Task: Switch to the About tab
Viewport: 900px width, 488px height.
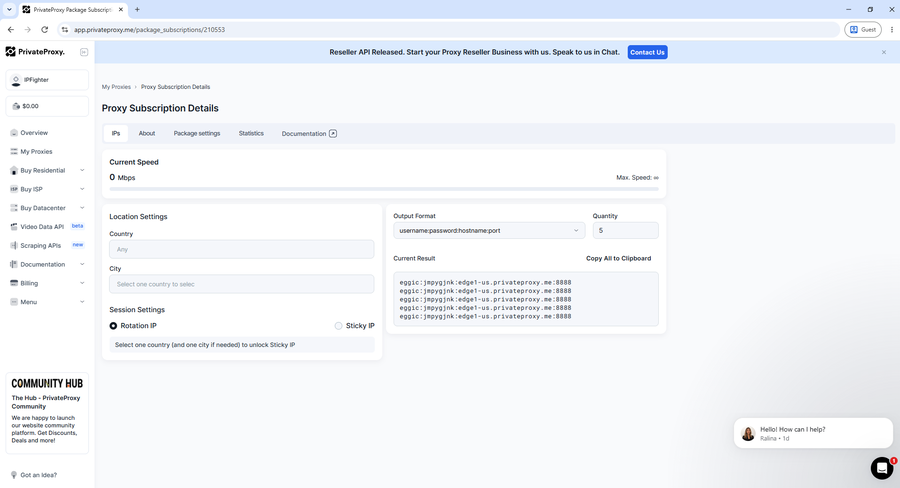Action: [x=147, y=133]
